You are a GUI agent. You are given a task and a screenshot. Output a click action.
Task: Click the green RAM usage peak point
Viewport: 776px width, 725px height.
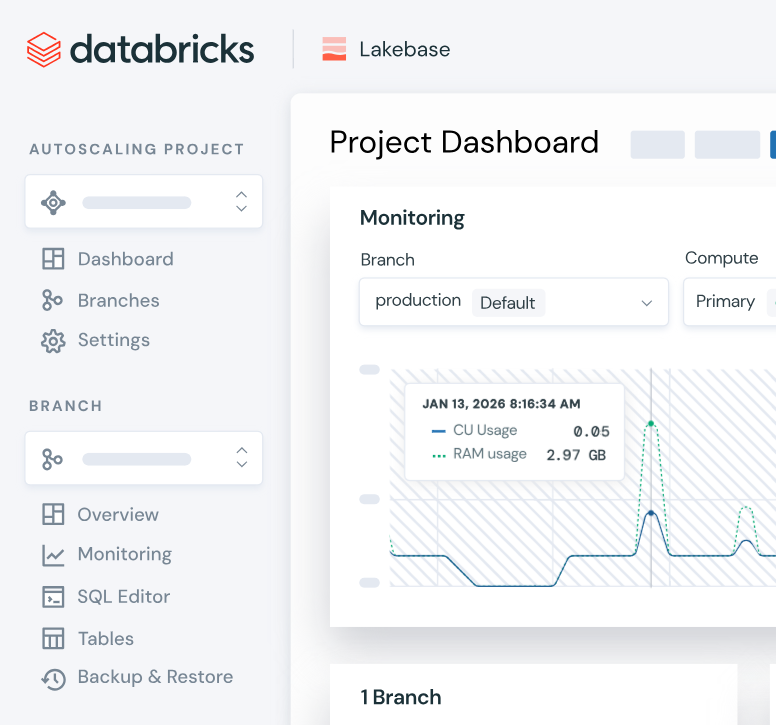[x=651, y=424]
